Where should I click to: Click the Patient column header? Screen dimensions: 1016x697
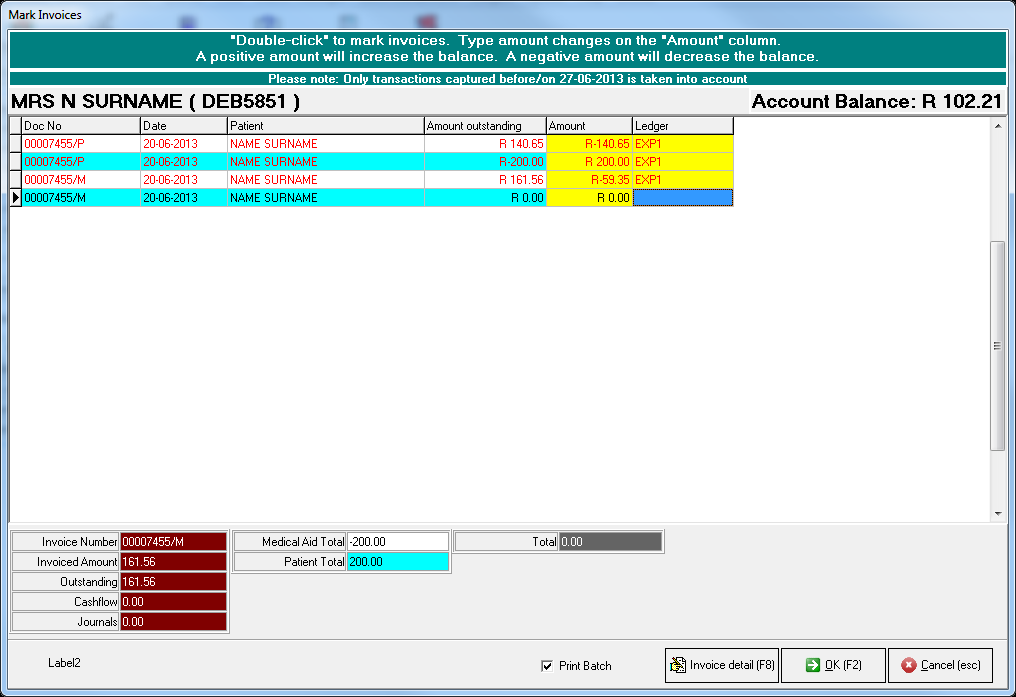click(x=325, y=126)
